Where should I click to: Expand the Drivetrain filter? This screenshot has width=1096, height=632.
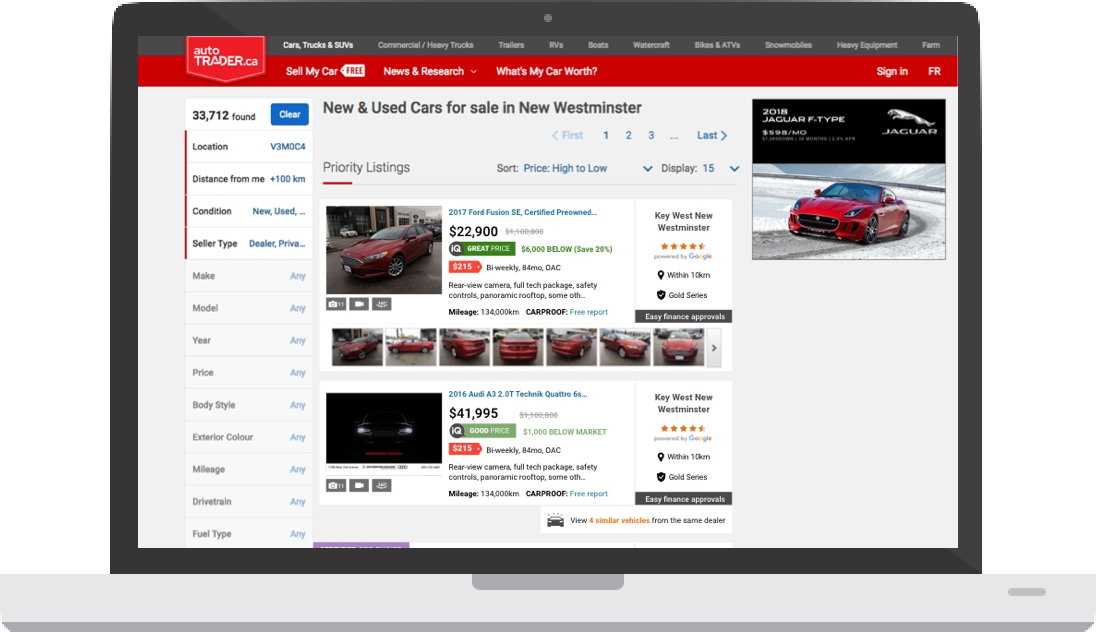click(x=249, y=501)
